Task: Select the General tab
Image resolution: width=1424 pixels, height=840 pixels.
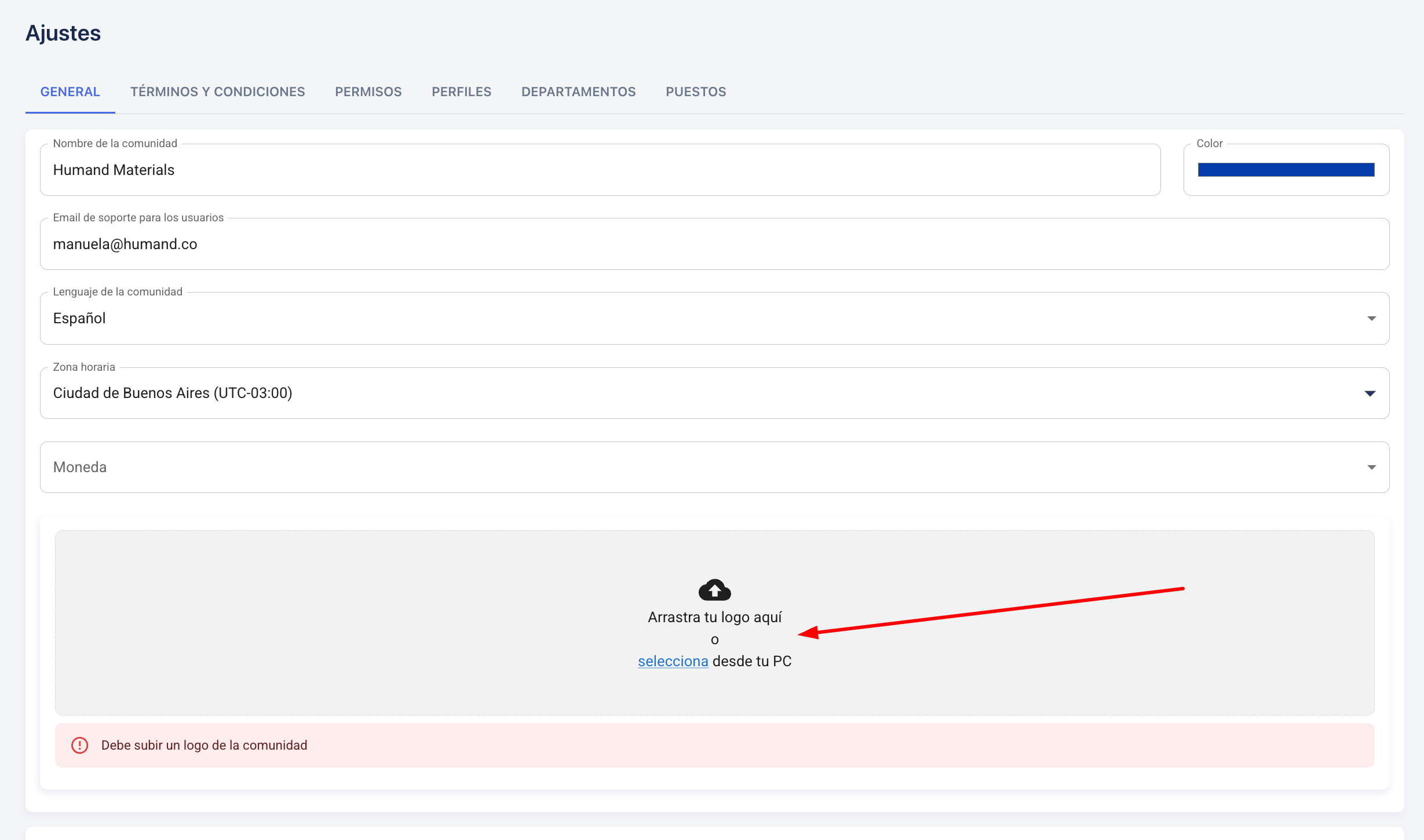Action: point(70,92)
